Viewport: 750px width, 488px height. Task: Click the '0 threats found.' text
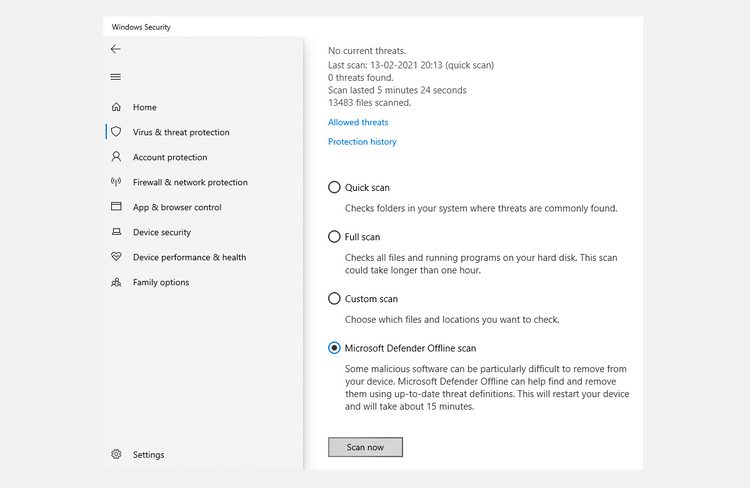tap(361, 78)
